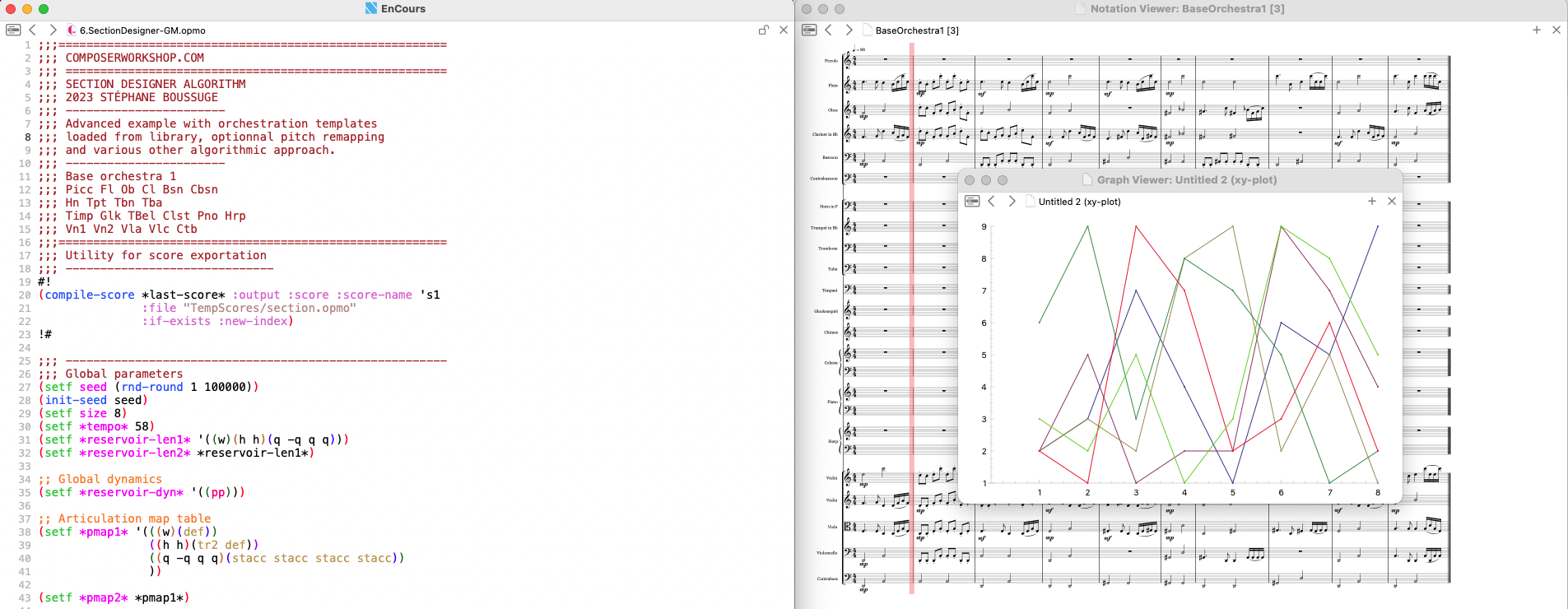
Task: Open the Graph Viewer document list icon
Action: point(972,201)
